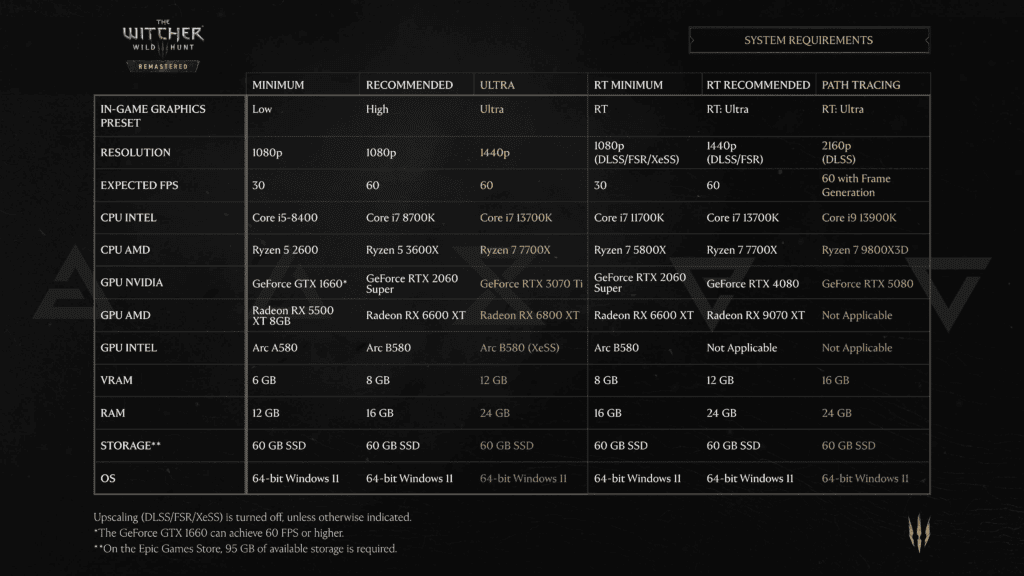1024x576 pixels.
Task: Click the Arc B580 (XeSS) cell
Action: 520,348
